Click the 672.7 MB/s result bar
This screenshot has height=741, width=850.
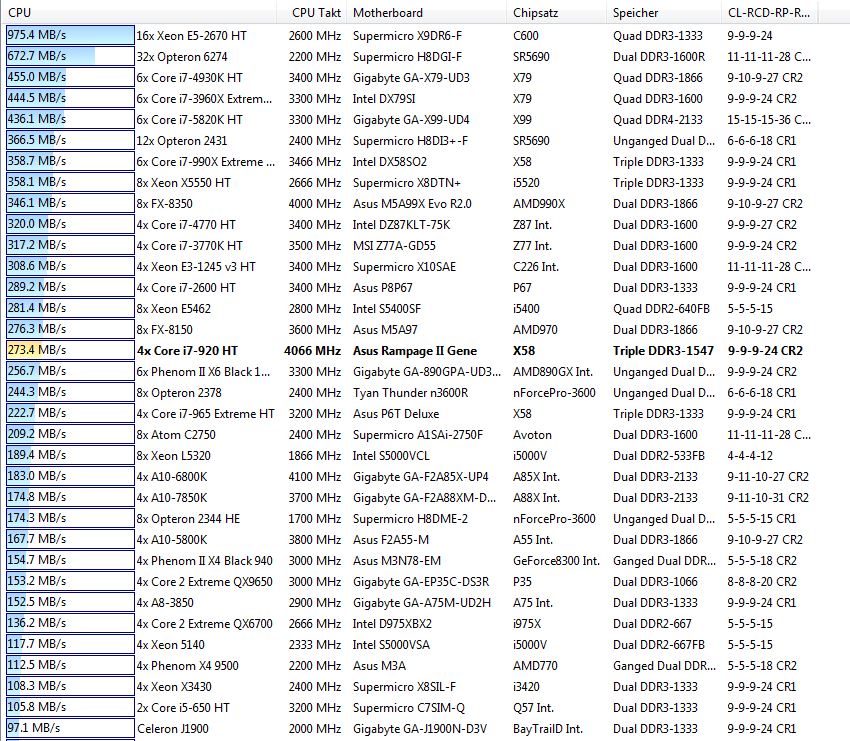coord(70,56)
